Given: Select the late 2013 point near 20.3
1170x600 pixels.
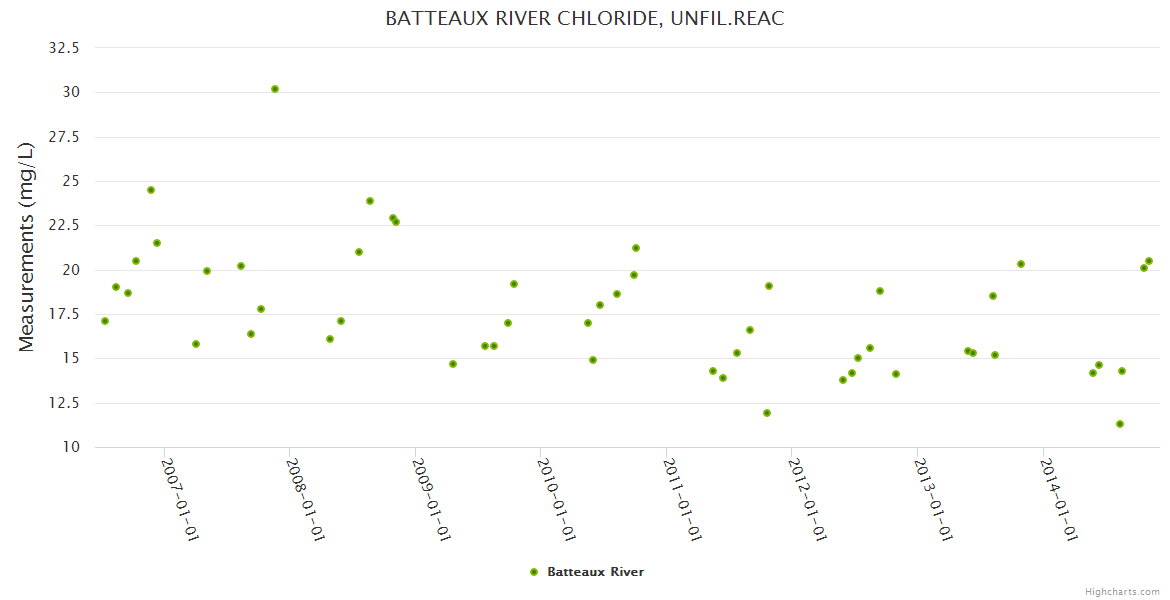Looking at the screenshot, I should 1021,264.
